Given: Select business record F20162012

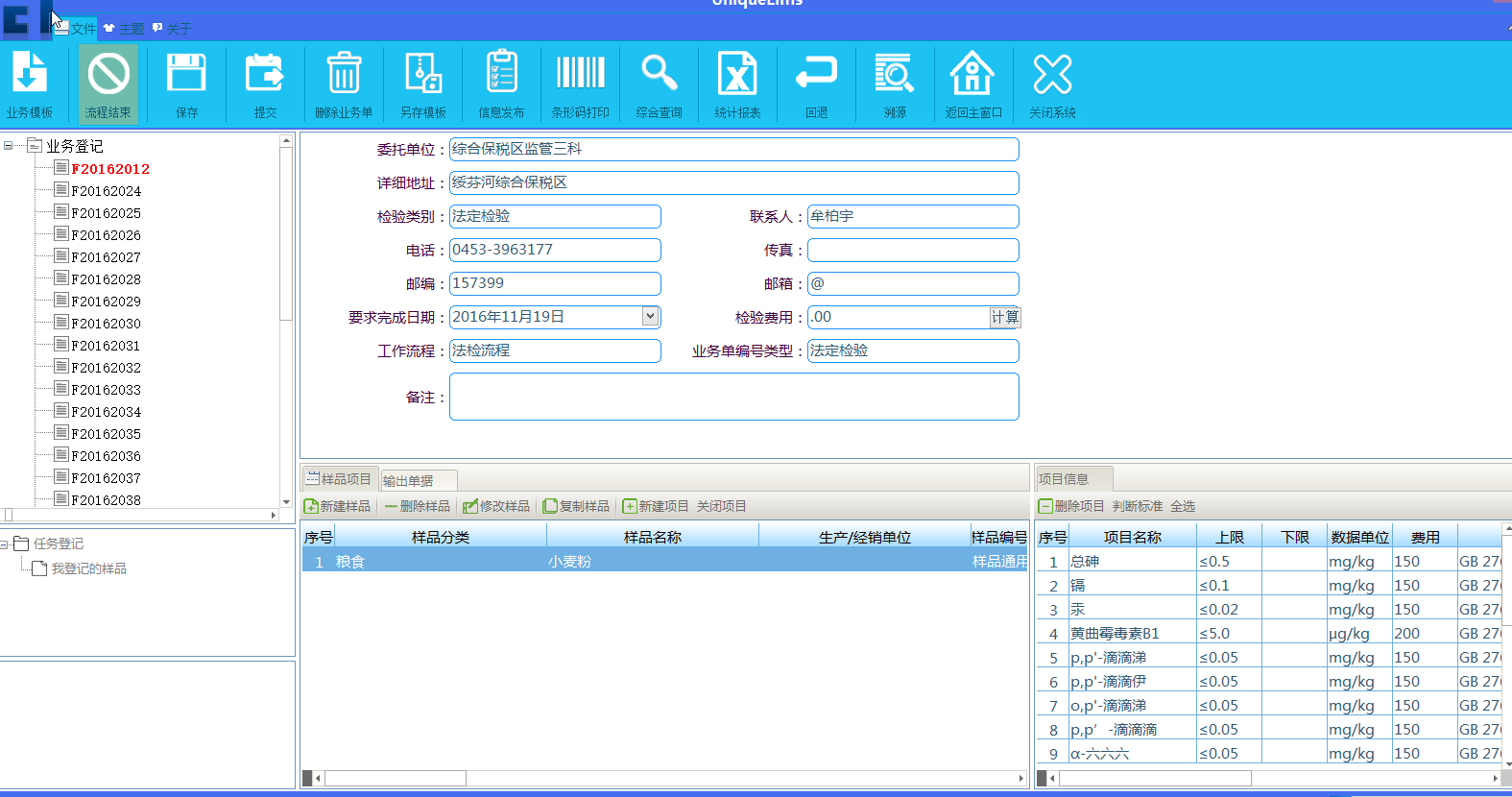Looking at the screenshot, I should pyautogui.click(x=110, y=169).
